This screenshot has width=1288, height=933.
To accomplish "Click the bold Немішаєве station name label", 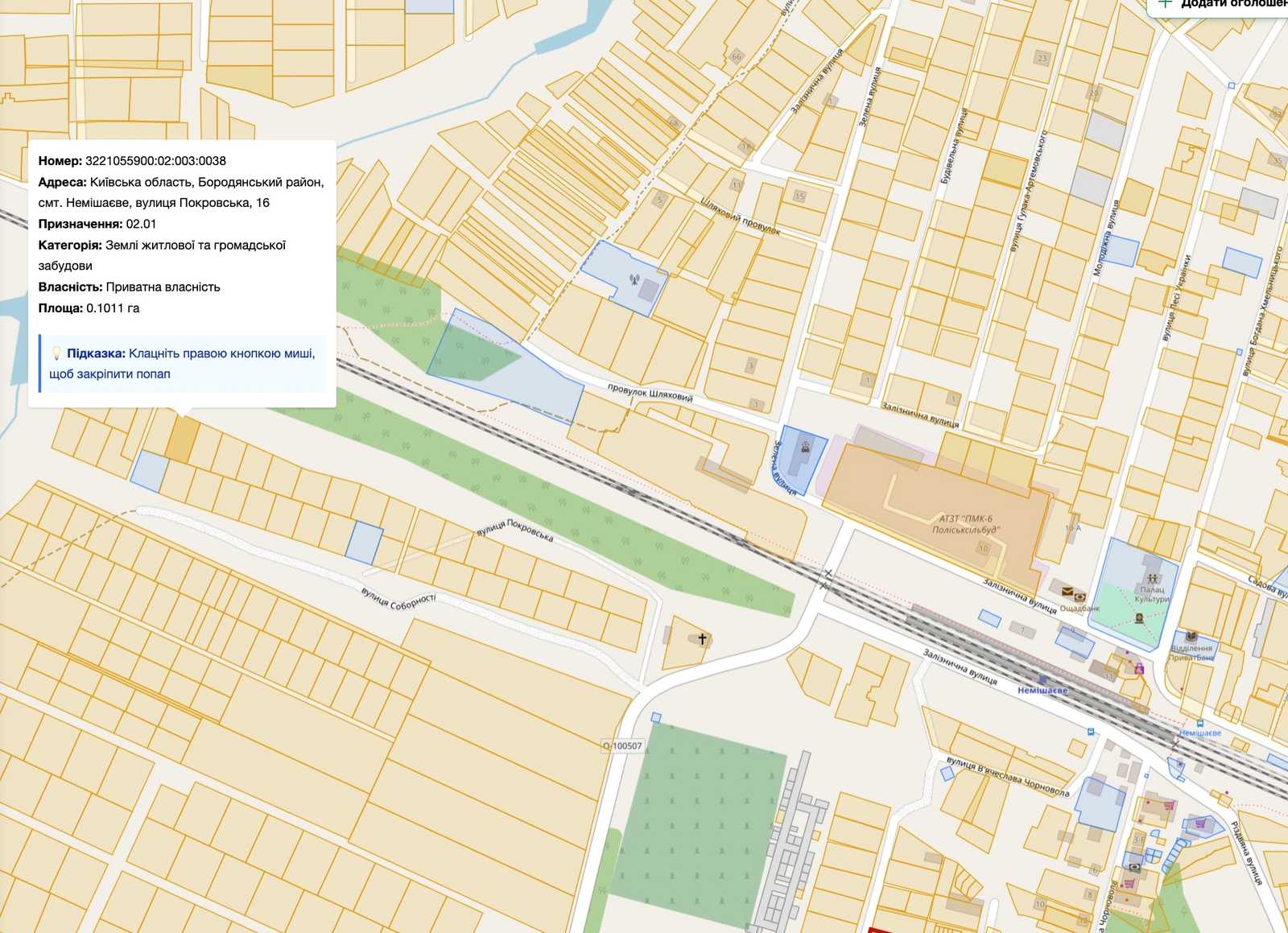I will [1042, 691].
